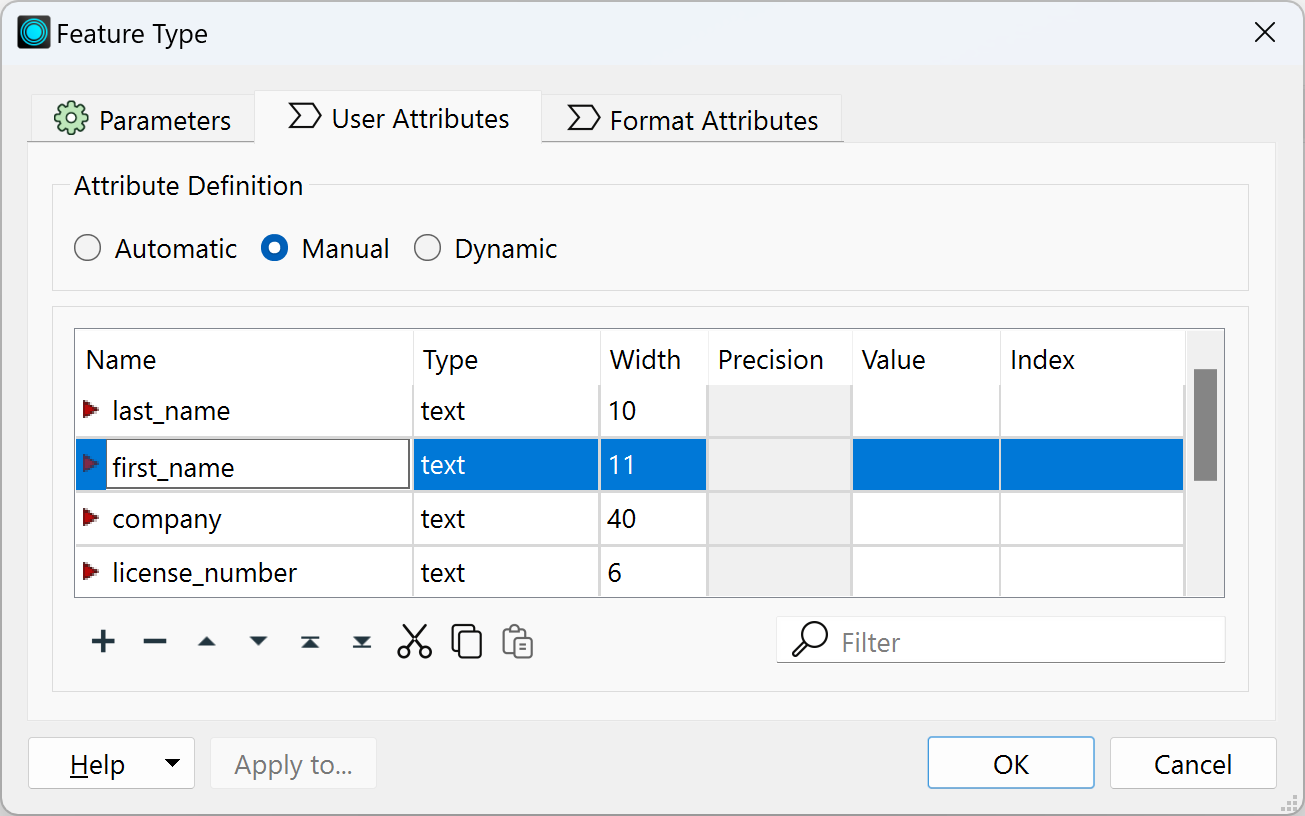Confirm changes with OK
Screen dimensions: 1305x816
(1010, 763)
